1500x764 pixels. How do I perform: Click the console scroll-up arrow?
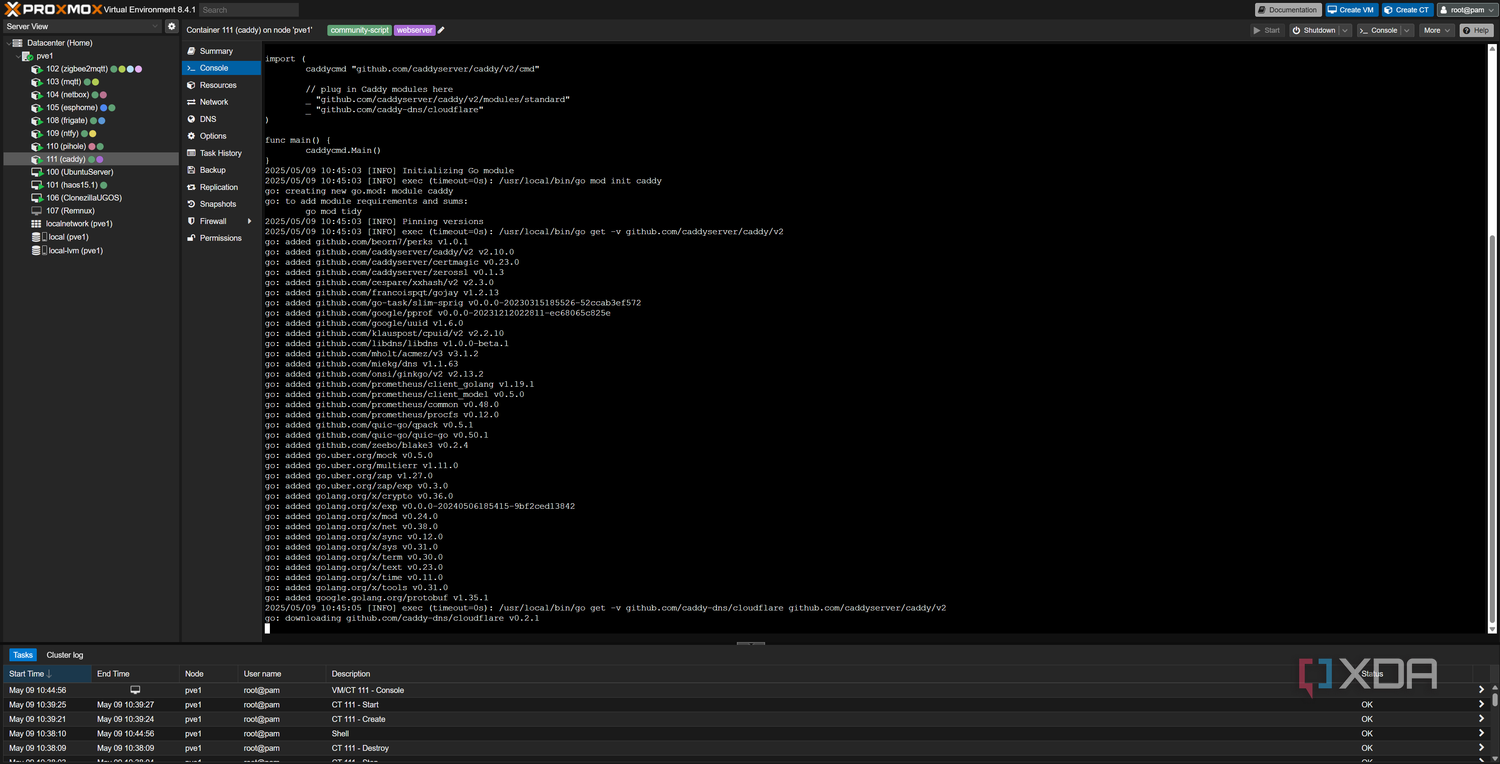pos(1493,47)
